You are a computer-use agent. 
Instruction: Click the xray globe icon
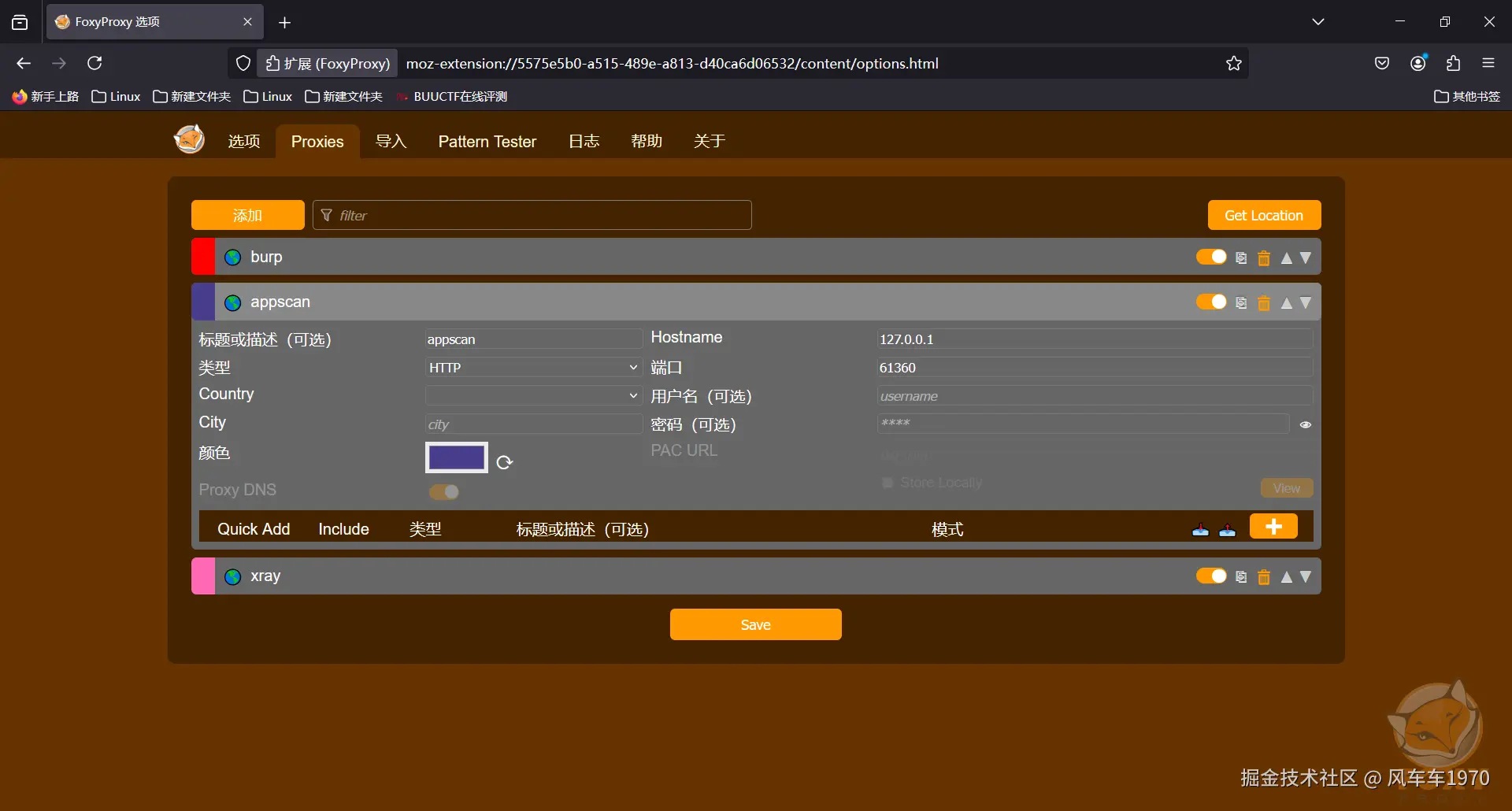pyautogui.click(x=232, y=577)
